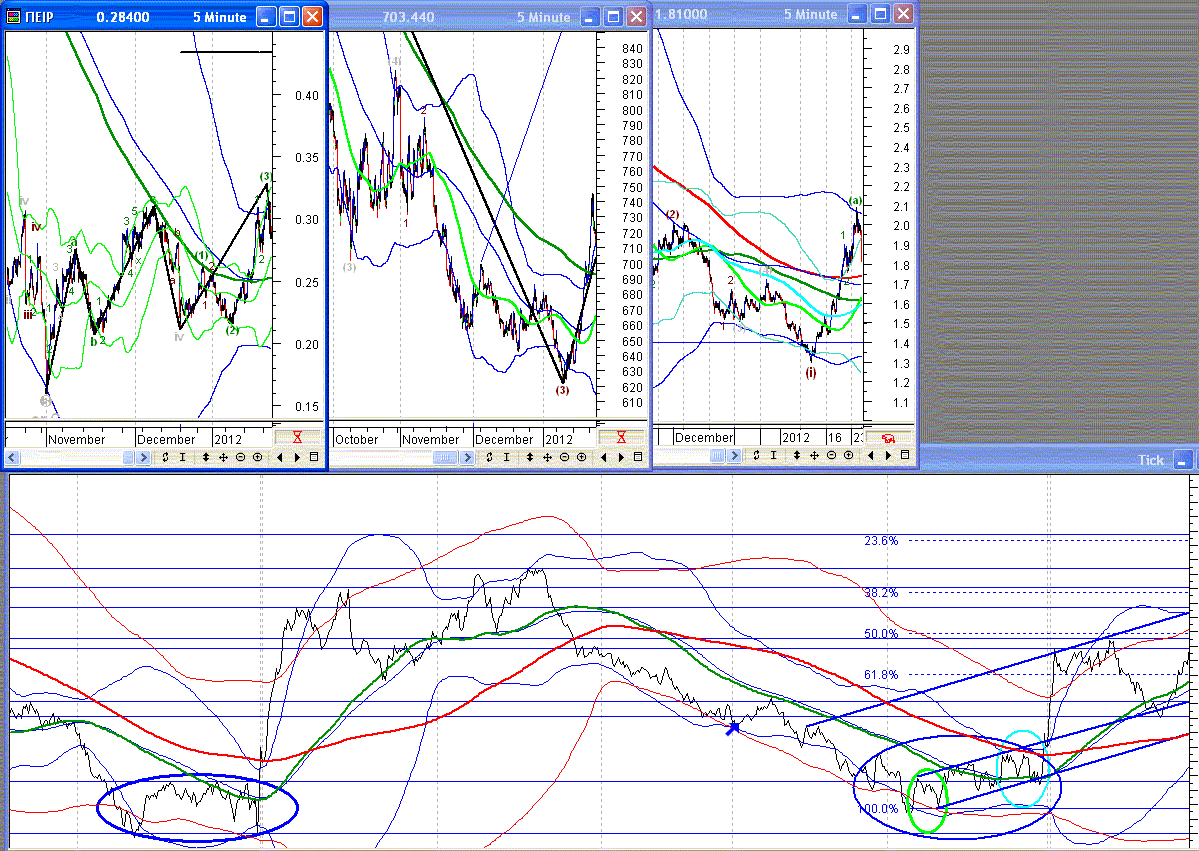1199x851 pixels.
Task: Step back with left triangle in 703.440 chart
Action: tap(603, 457)
